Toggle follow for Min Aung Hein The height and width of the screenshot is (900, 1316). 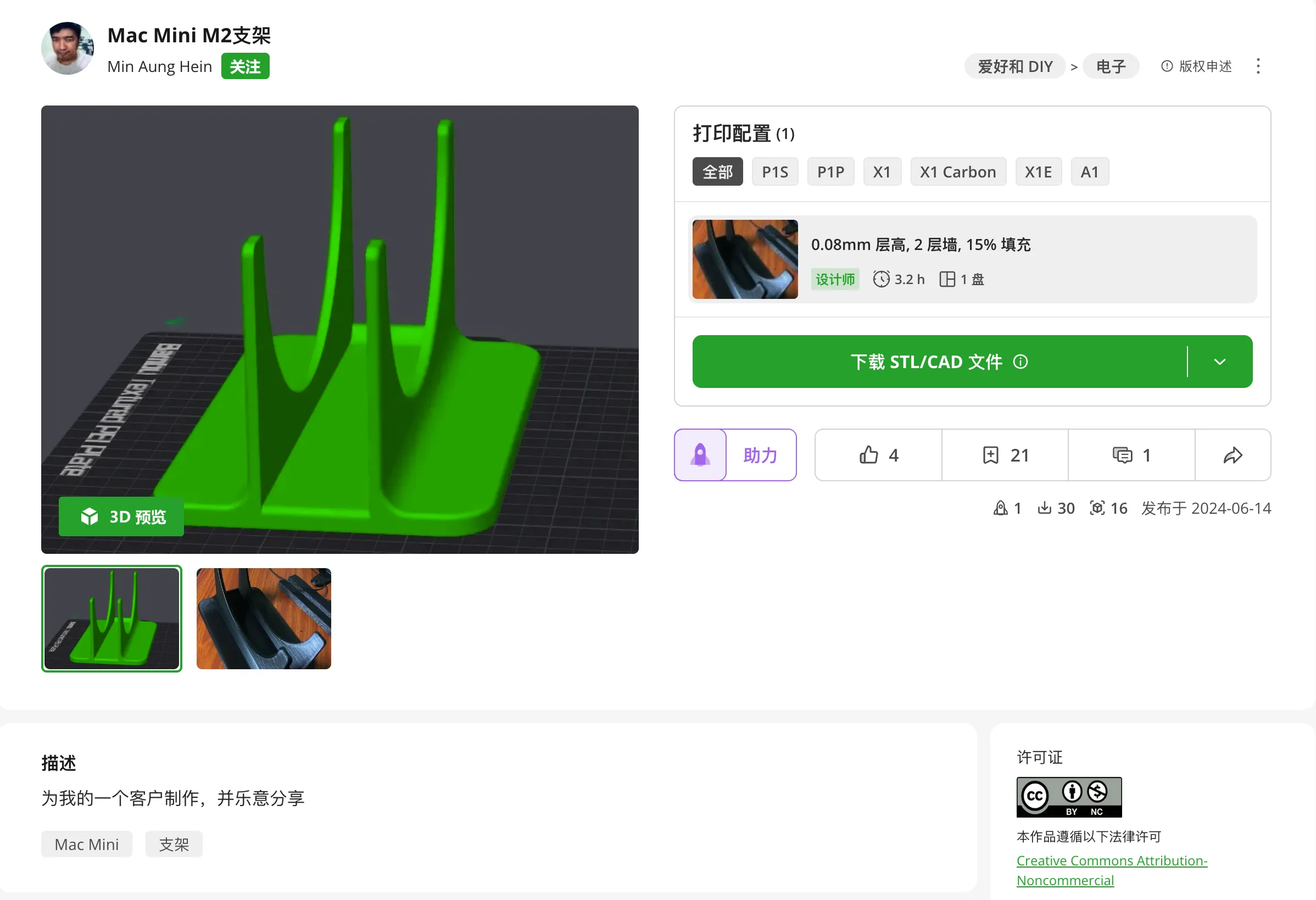point(244,66)
